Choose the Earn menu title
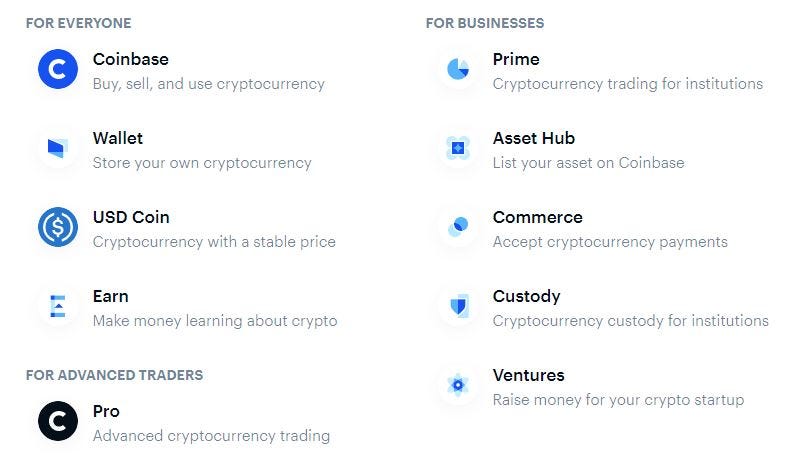The width and height of the screenshot is (792, 470). 111,296
